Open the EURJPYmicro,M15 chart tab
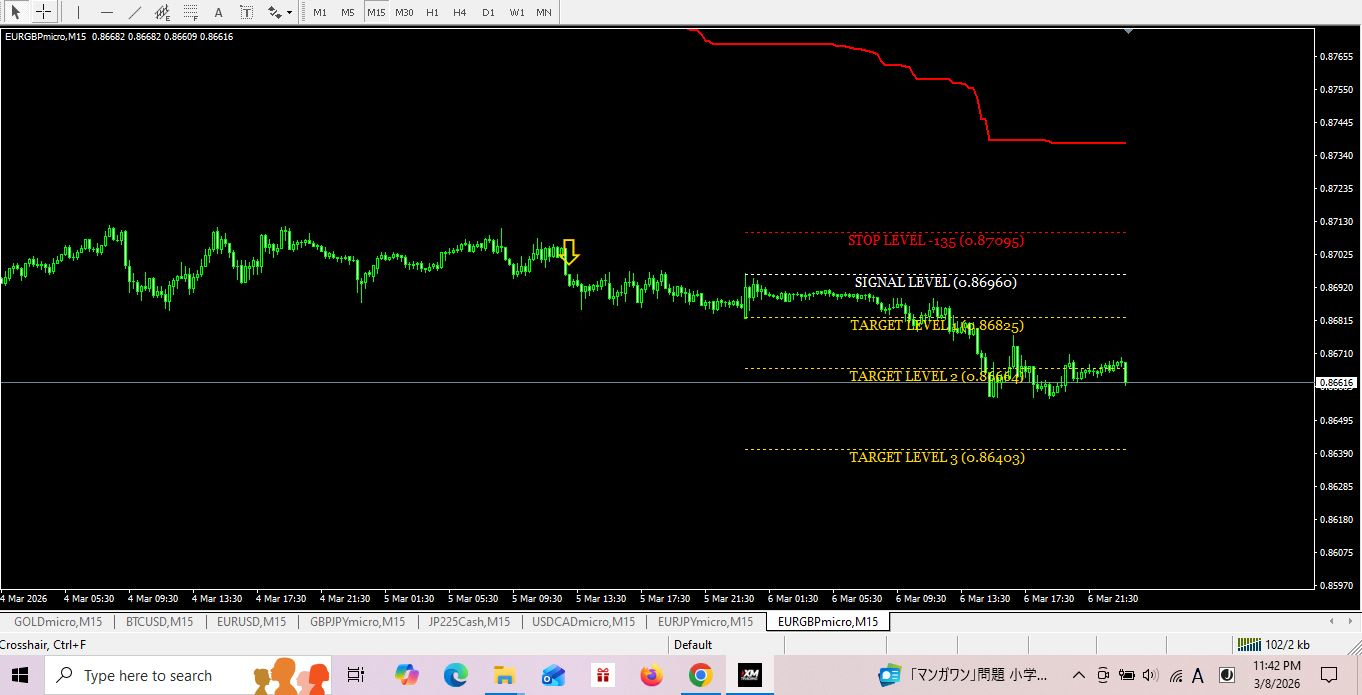1362x695 pixels. [705, 622]
